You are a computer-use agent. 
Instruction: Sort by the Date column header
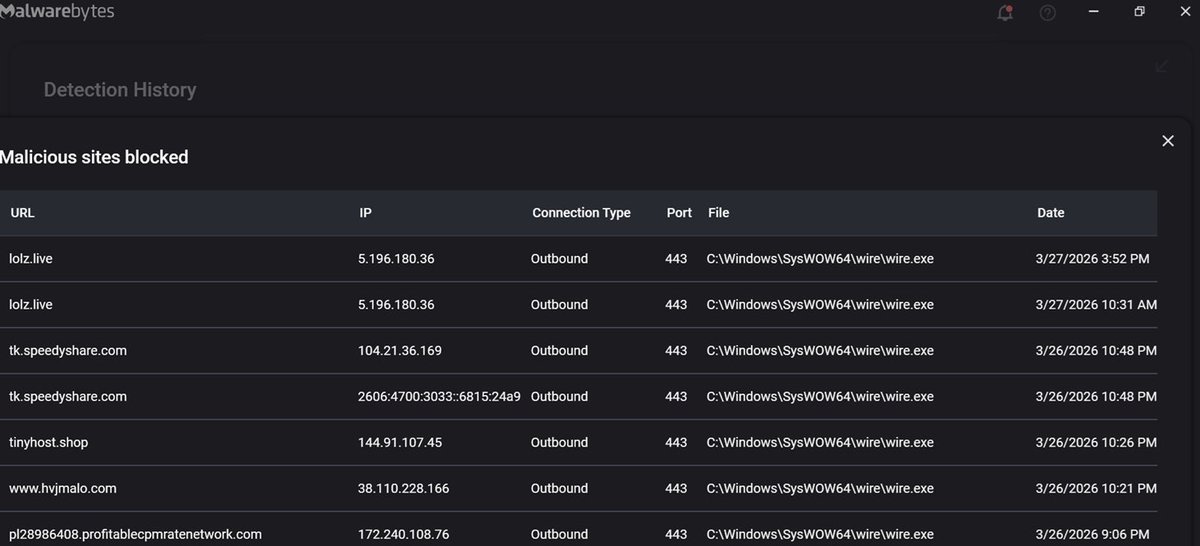coord(1050,213)
